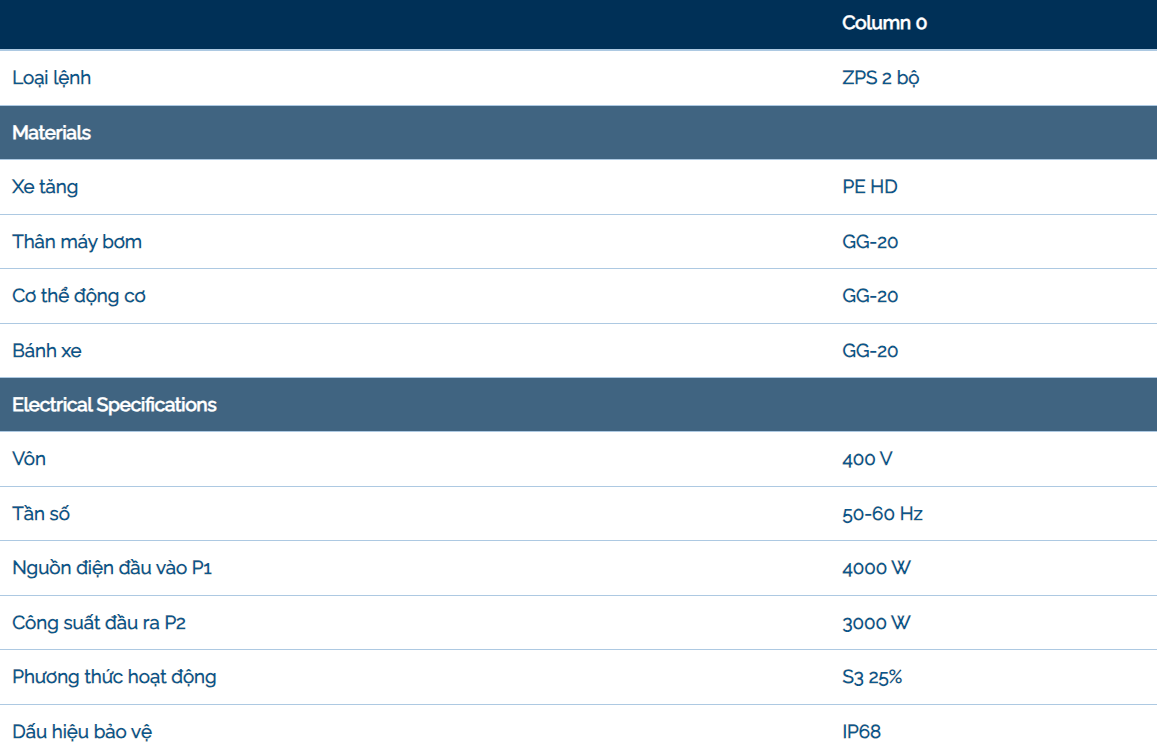The image size is (1157, 747).
Task: Click the Tần số row label
Action: pos(41,514)
